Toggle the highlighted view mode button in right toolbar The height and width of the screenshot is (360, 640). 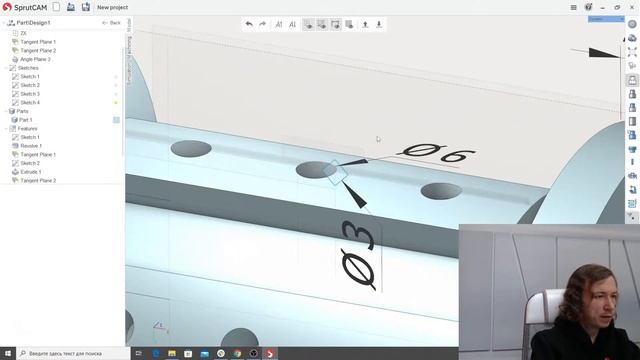coord(632,80)
